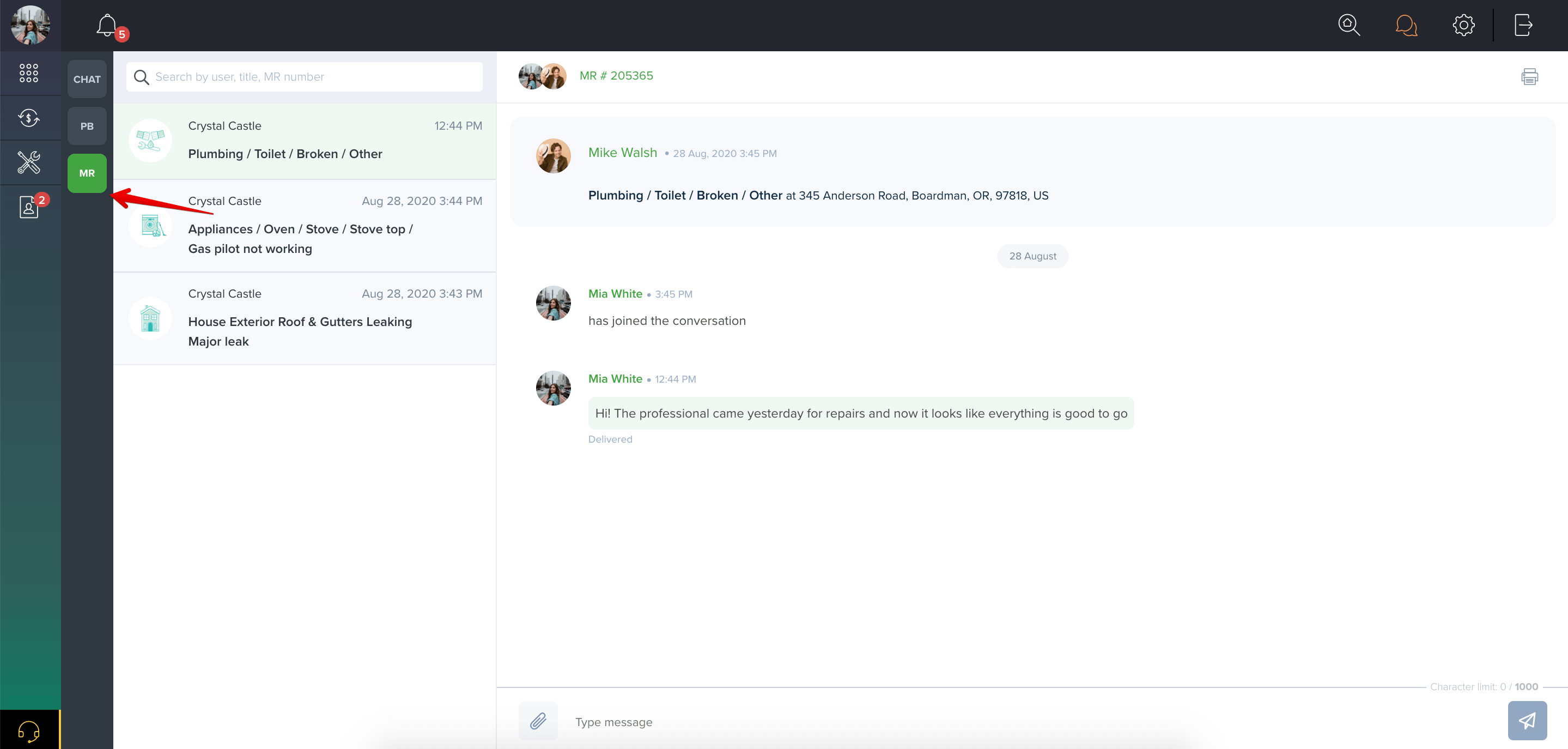Image resolution: width=1568 pixels, height=749 pixels.
Task: Open Appliances Oven Stove conversation
Action: coord(305,226)
